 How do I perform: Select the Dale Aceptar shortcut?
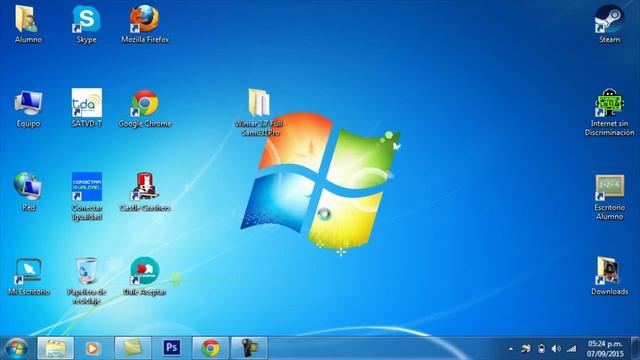144,271
